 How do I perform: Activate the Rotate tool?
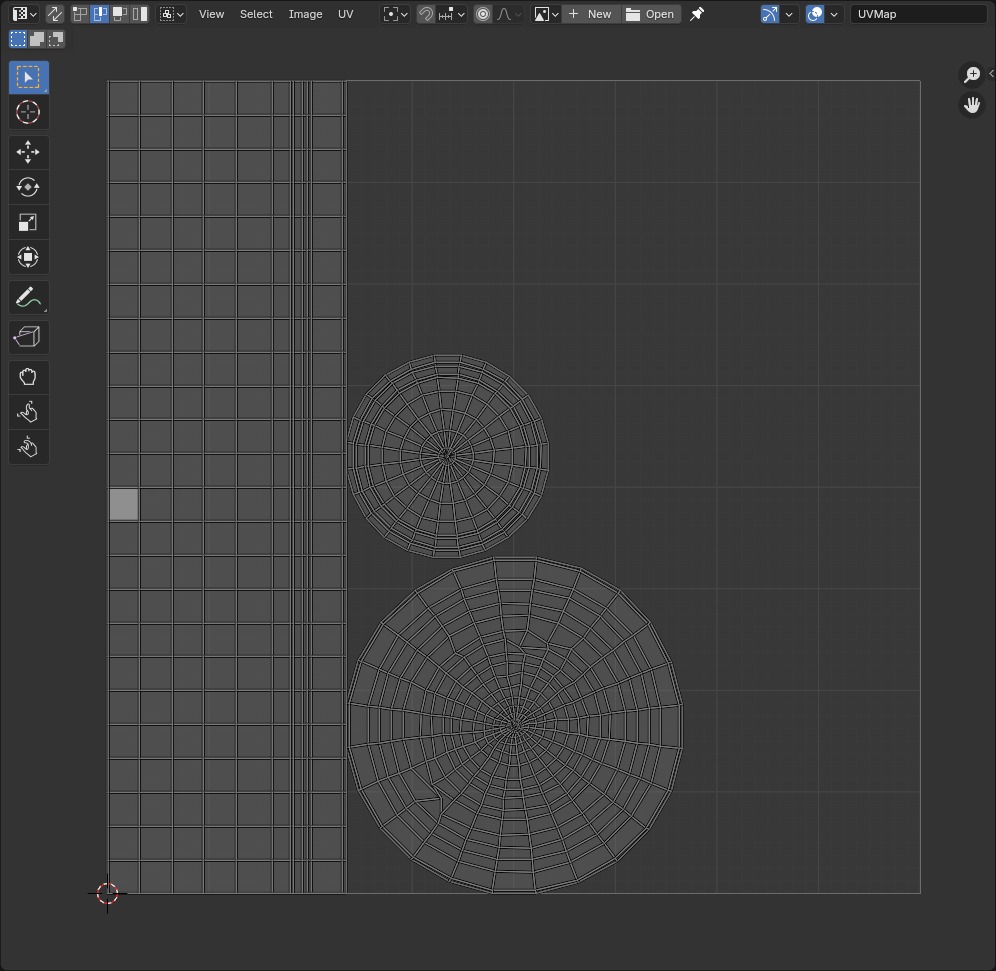(x=29, y=187)
